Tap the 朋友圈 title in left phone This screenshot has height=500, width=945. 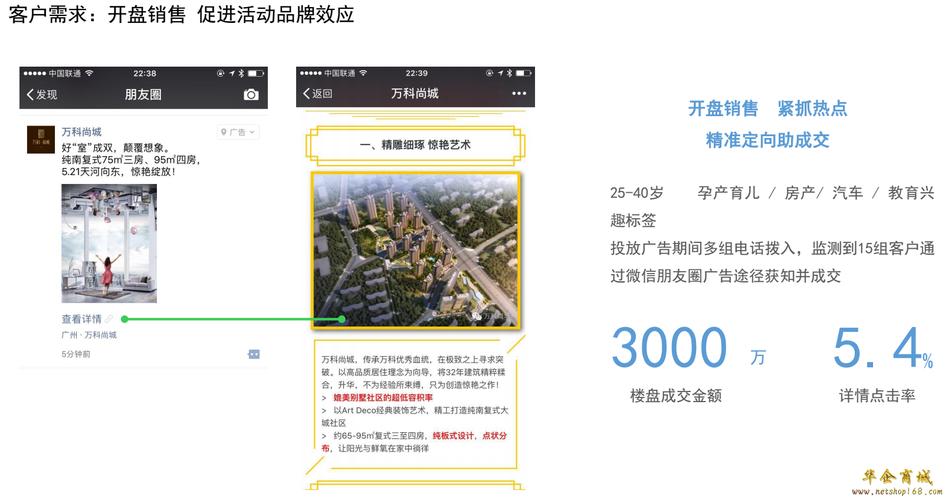[x=143, y=95]
